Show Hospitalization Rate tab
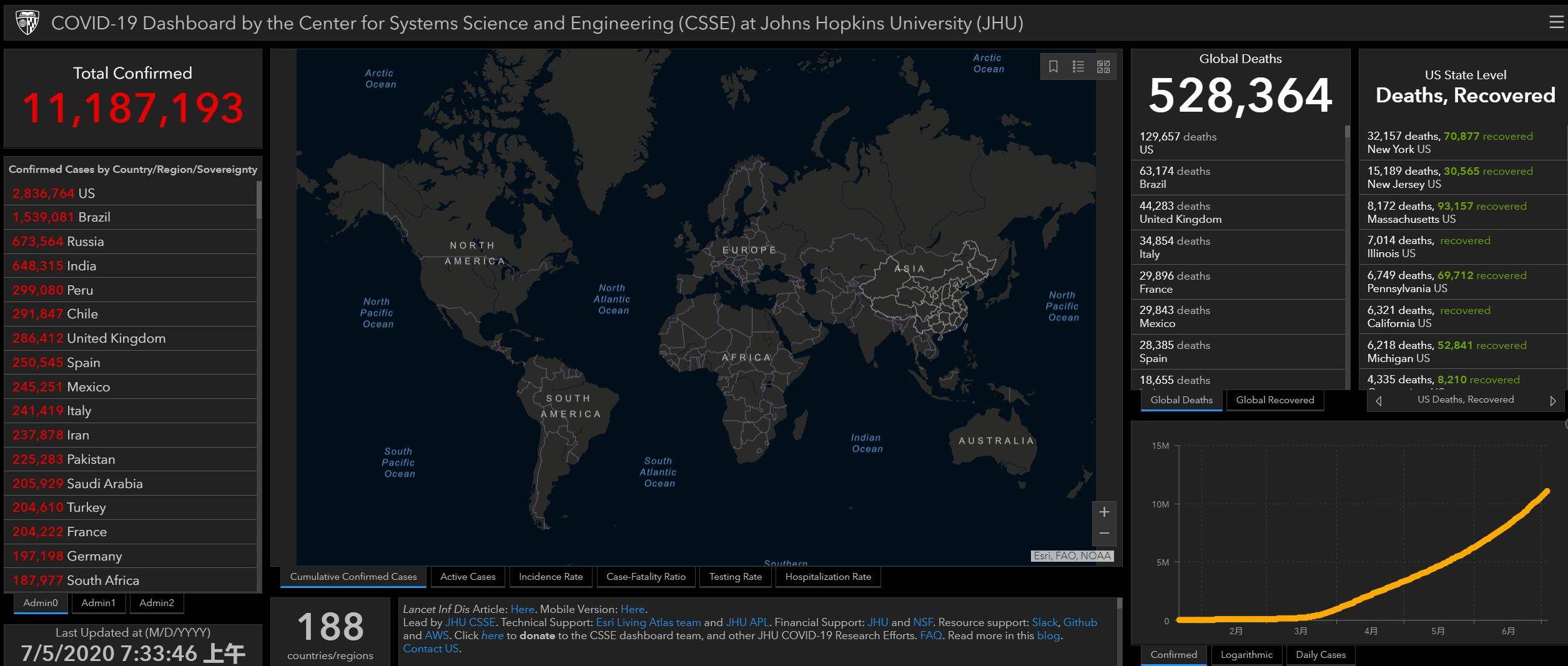The height and width of the screenshot is (666, 1568). [x=828, y=577]
